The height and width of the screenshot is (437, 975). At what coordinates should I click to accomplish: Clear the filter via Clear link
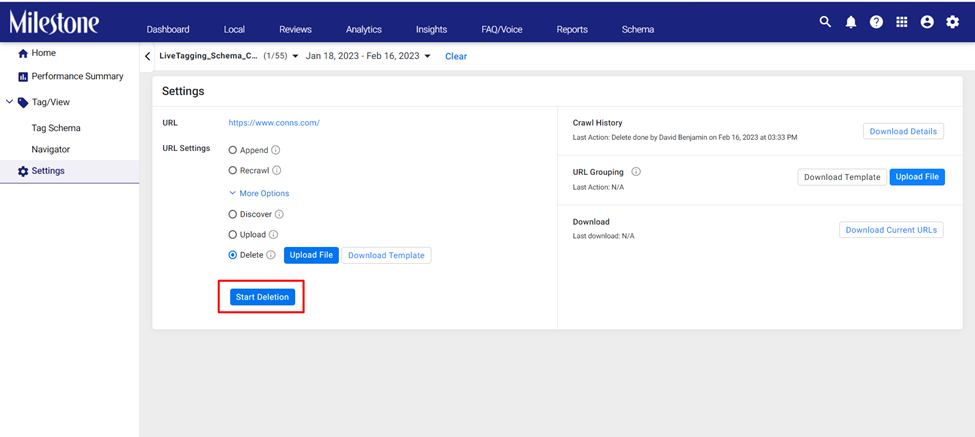(456, 57)
